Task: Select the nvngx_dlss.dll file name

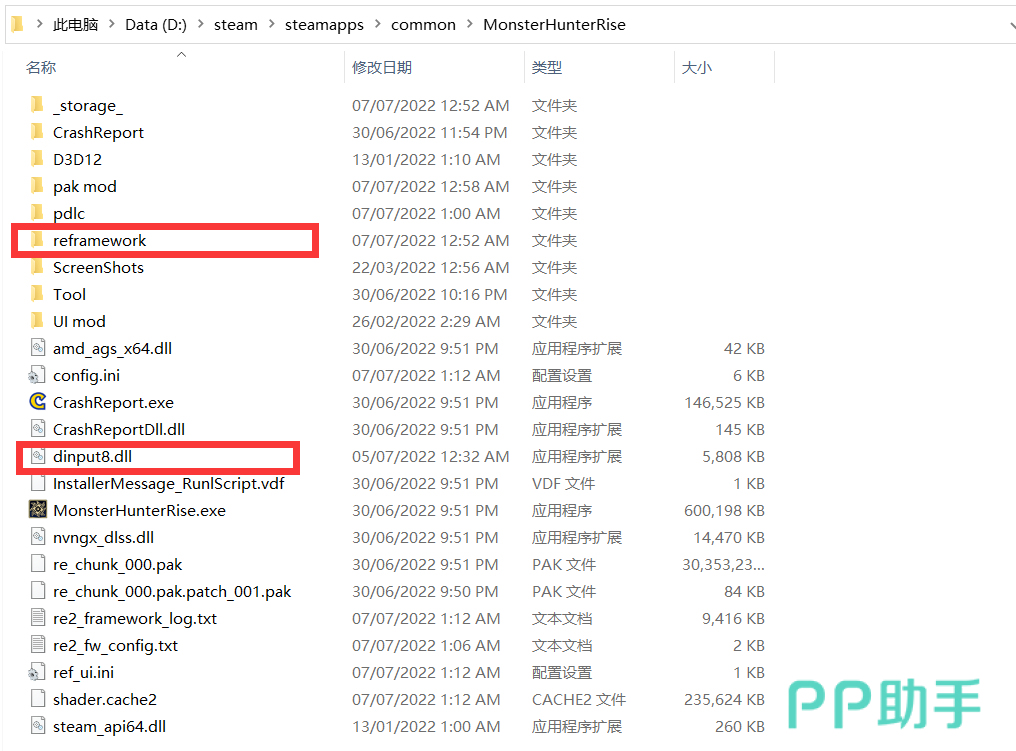Action: tap(104, 538)
